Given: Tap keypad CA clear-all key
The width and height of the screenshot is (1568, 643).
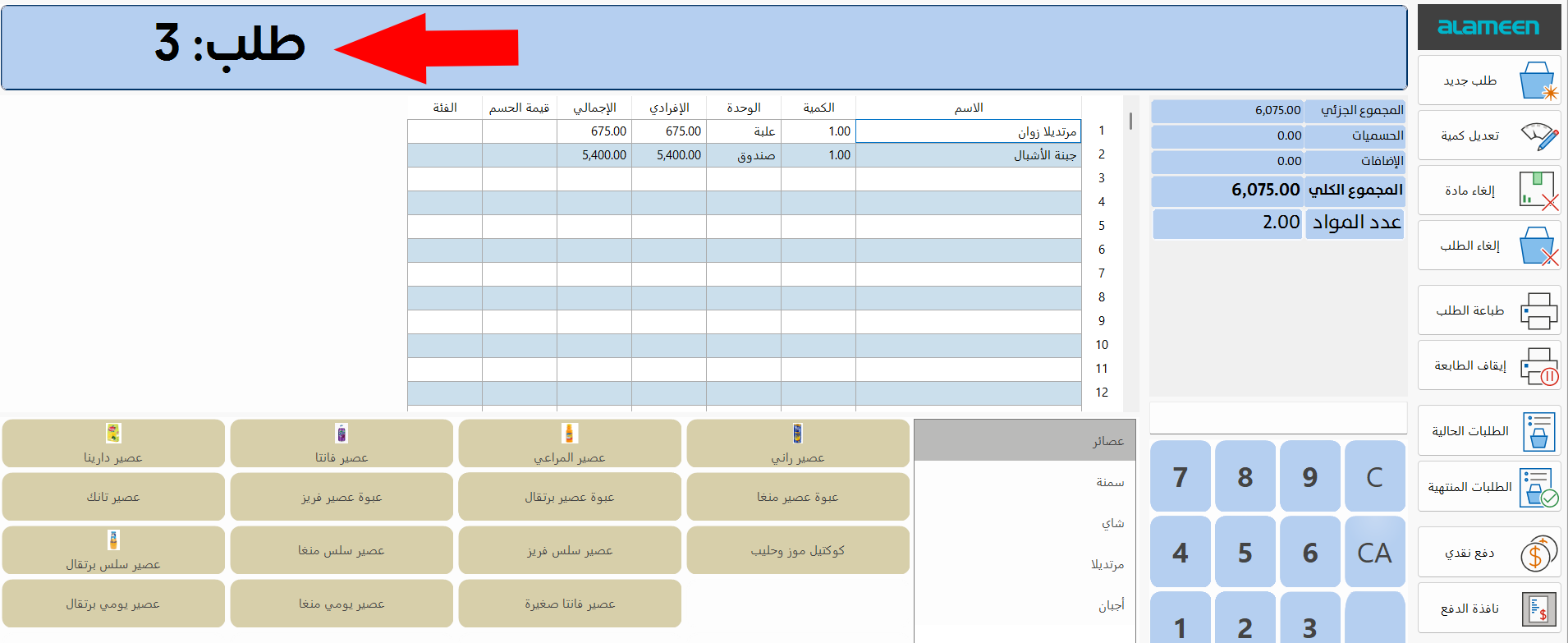Looking at the screenshot, I should tap(1375, 552).
